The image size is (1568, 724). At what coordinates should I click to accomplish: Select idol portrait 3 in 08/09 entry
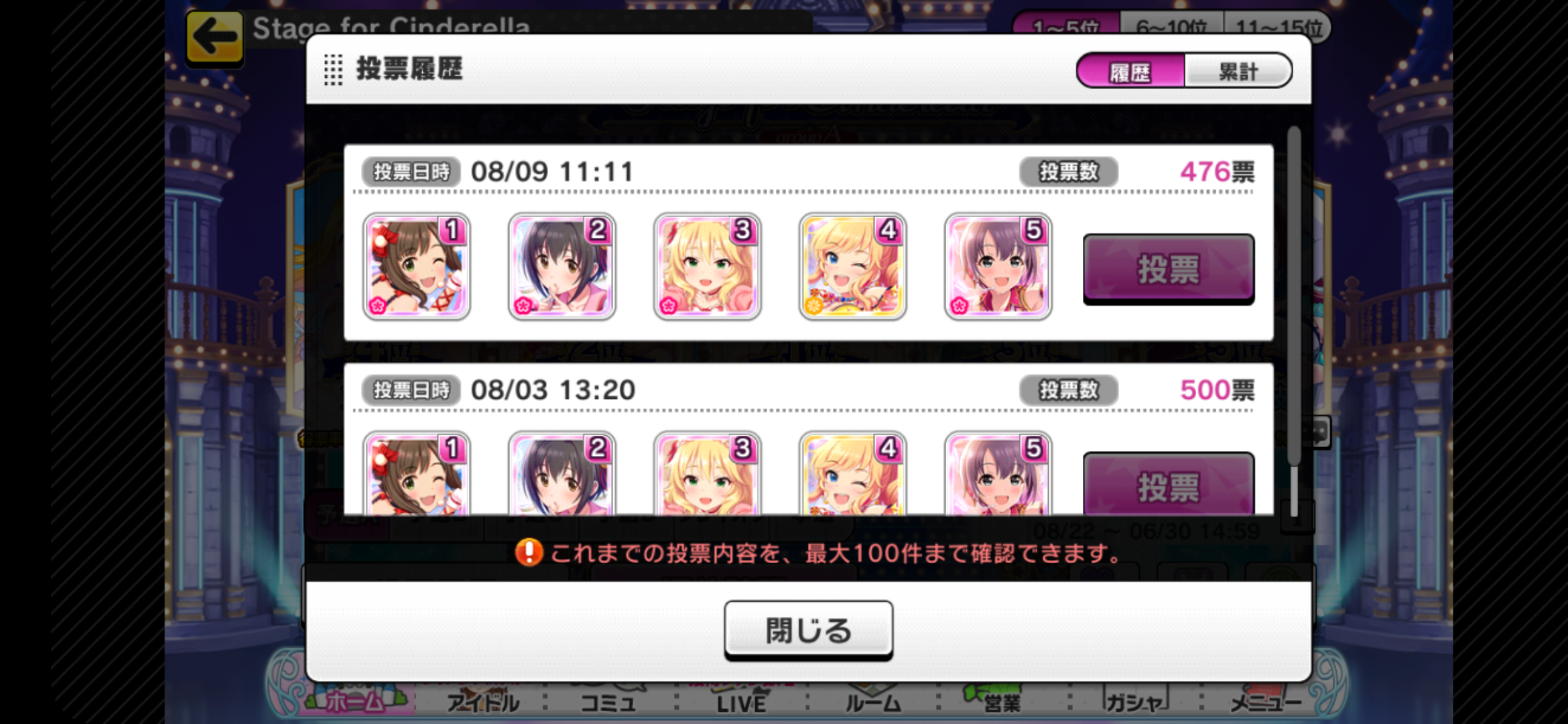[x=707, y=267]
